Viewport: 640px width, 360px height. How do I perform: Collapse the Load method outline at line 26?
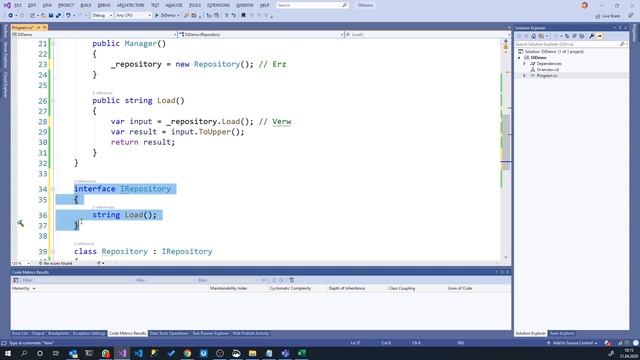(x=53, y=100)
